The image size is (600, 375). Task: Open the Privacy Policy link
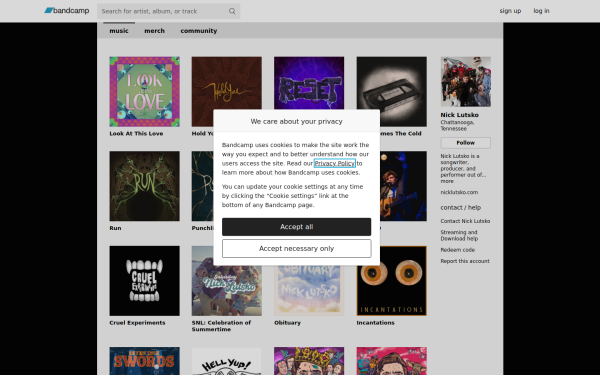pyautogui.click(x=335, y=163)
